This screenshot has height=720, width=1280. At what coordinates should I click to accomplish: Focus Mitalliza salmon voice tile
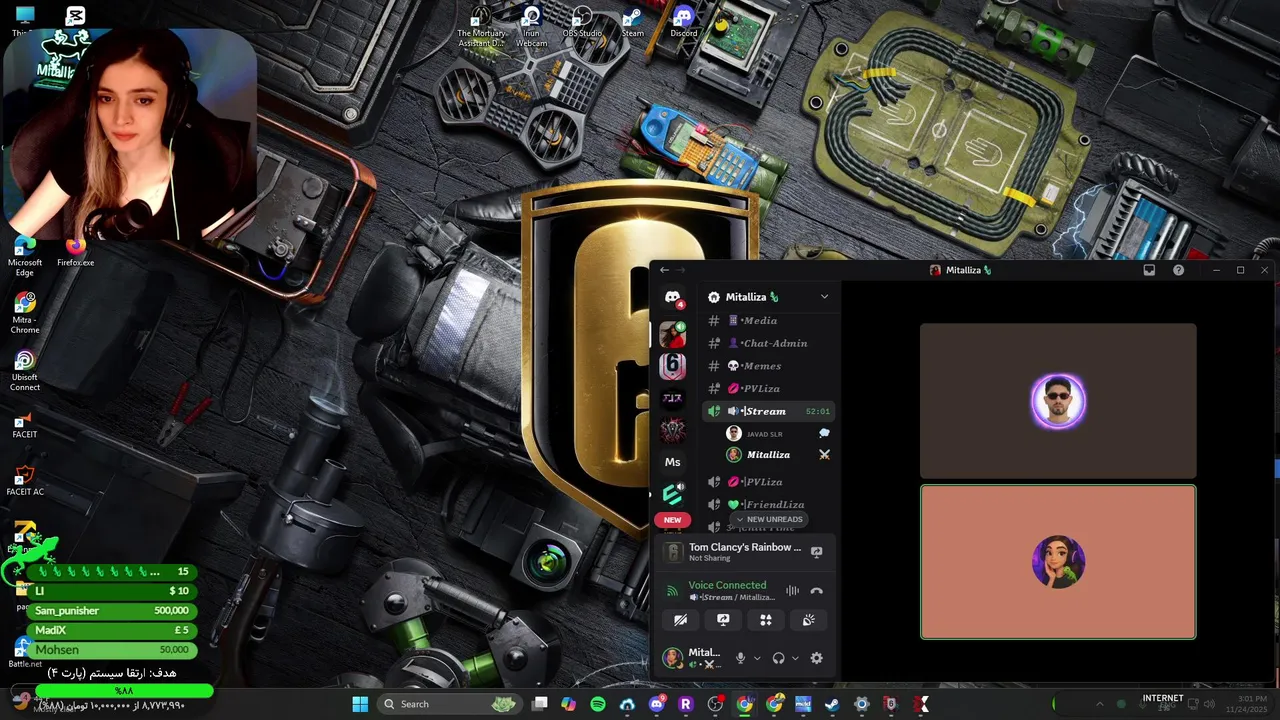pos(1058,562)
